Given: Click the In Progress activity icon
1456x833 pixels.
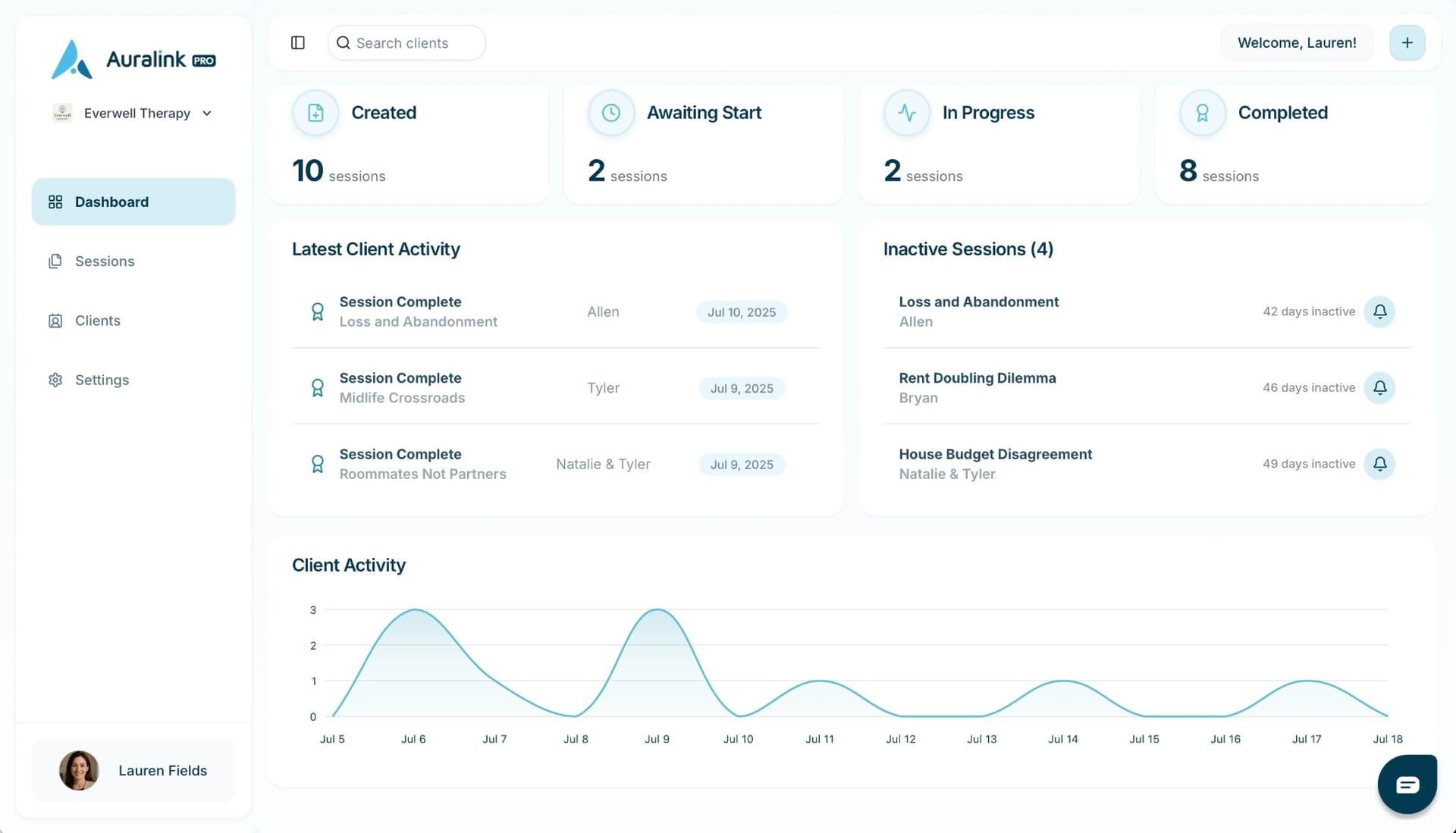Looking at the screenshot, I should pos(906,112).
